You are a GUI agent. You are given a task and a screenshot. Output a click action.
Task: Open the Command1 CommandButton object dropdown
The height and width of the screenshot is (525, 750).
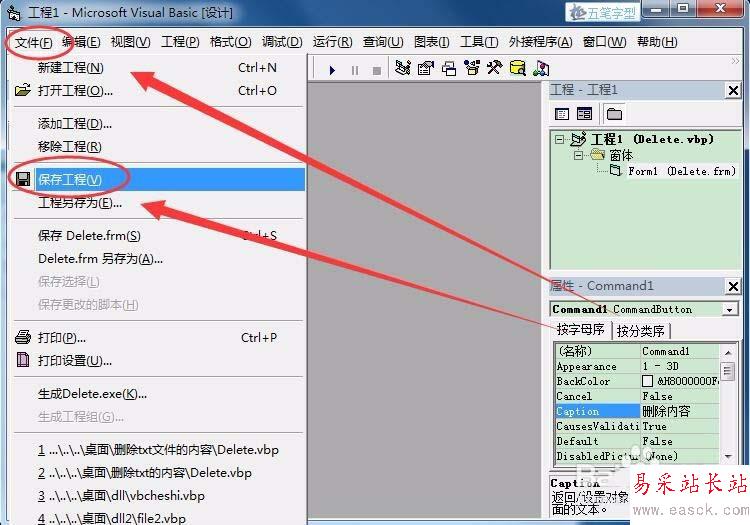point(729,309)
